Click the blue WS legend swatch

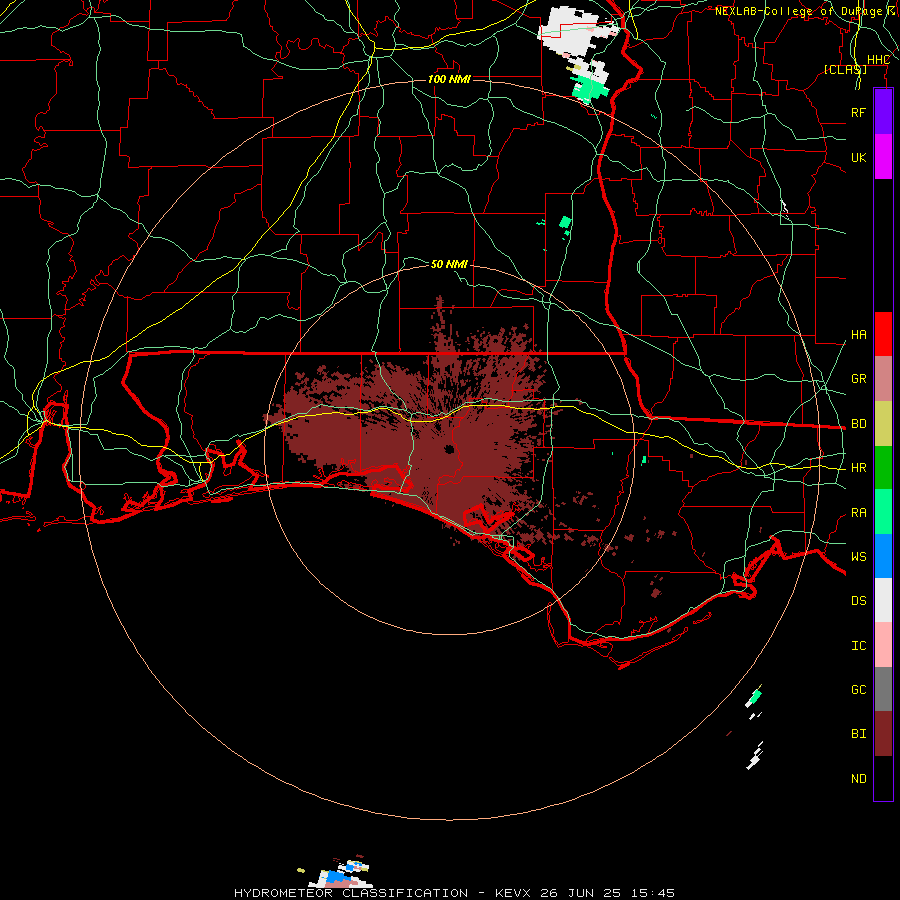pyautogui.click(x=883, y=556)
